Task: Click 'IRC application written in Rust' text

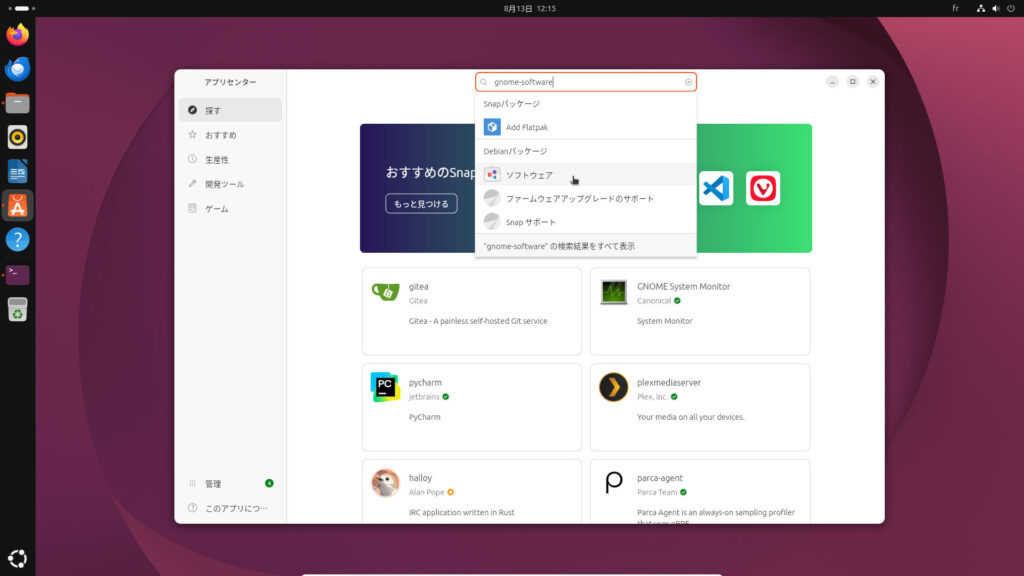Action: (x=462, y=512)
